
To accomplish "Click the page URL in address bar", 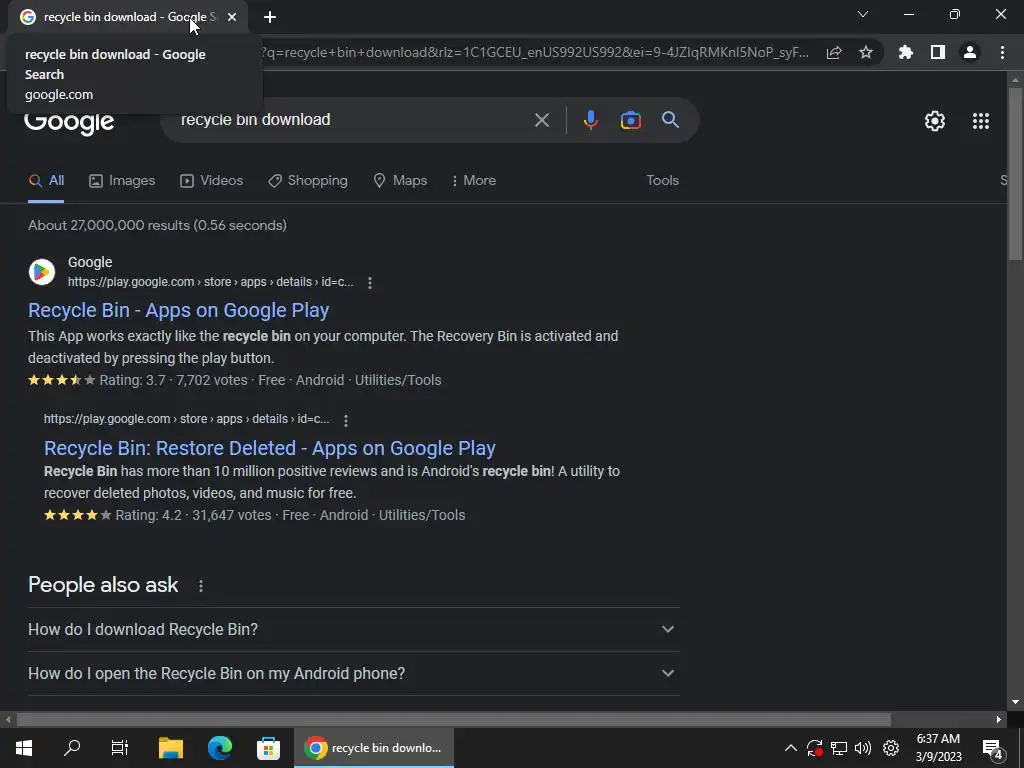I will 534,53.
